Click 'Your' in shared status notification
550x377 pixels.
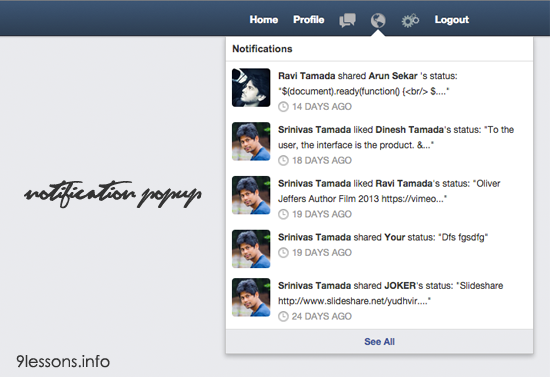395,237
